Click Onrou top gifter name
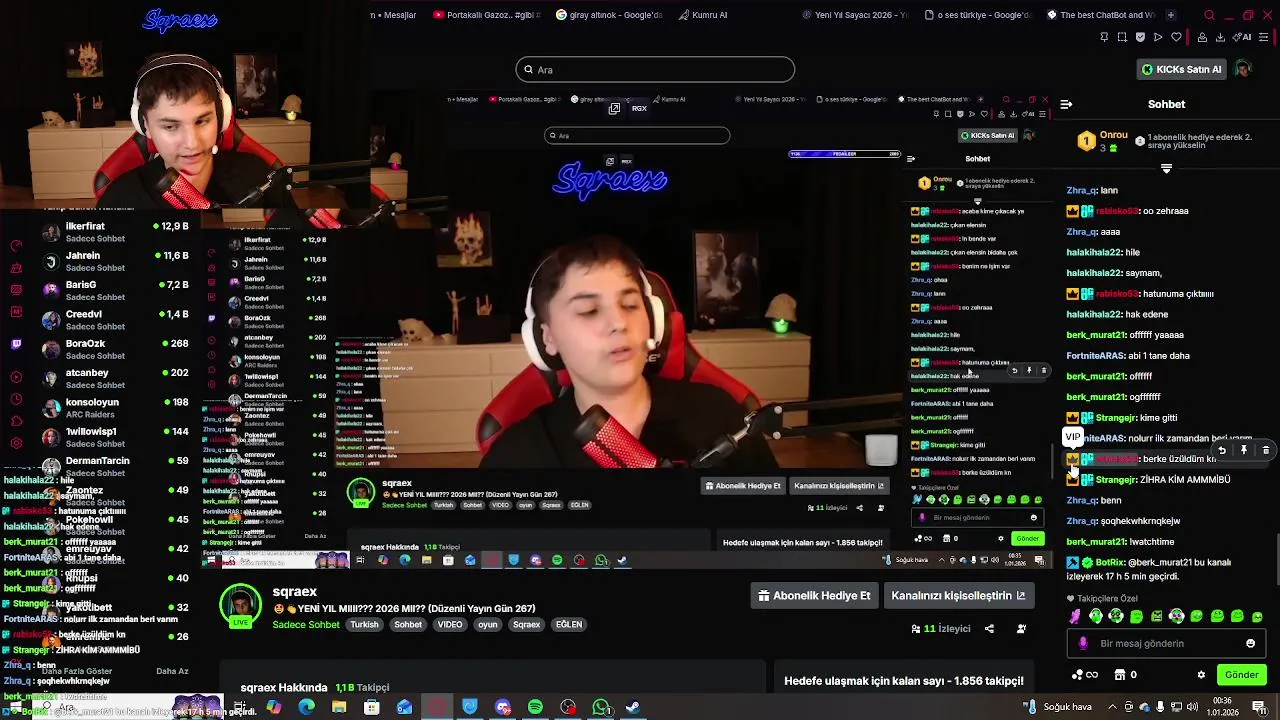This screenshot has width=1280, height=720. [x=1113, y=135]
